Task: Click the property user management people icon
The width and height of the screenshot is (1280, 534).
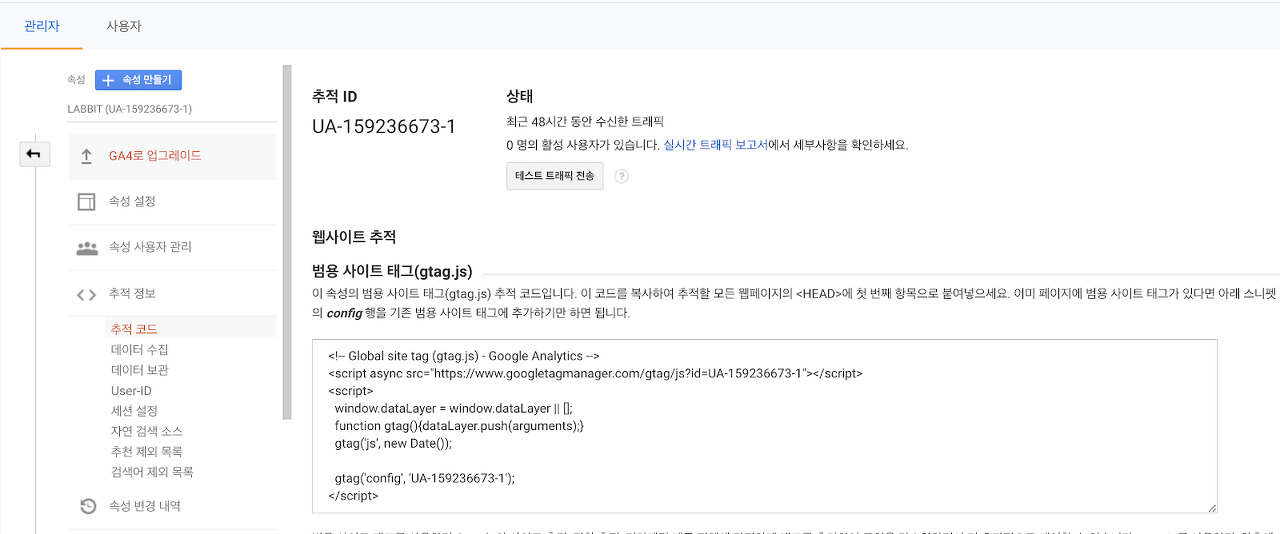Action: click(x=87, y=247)
